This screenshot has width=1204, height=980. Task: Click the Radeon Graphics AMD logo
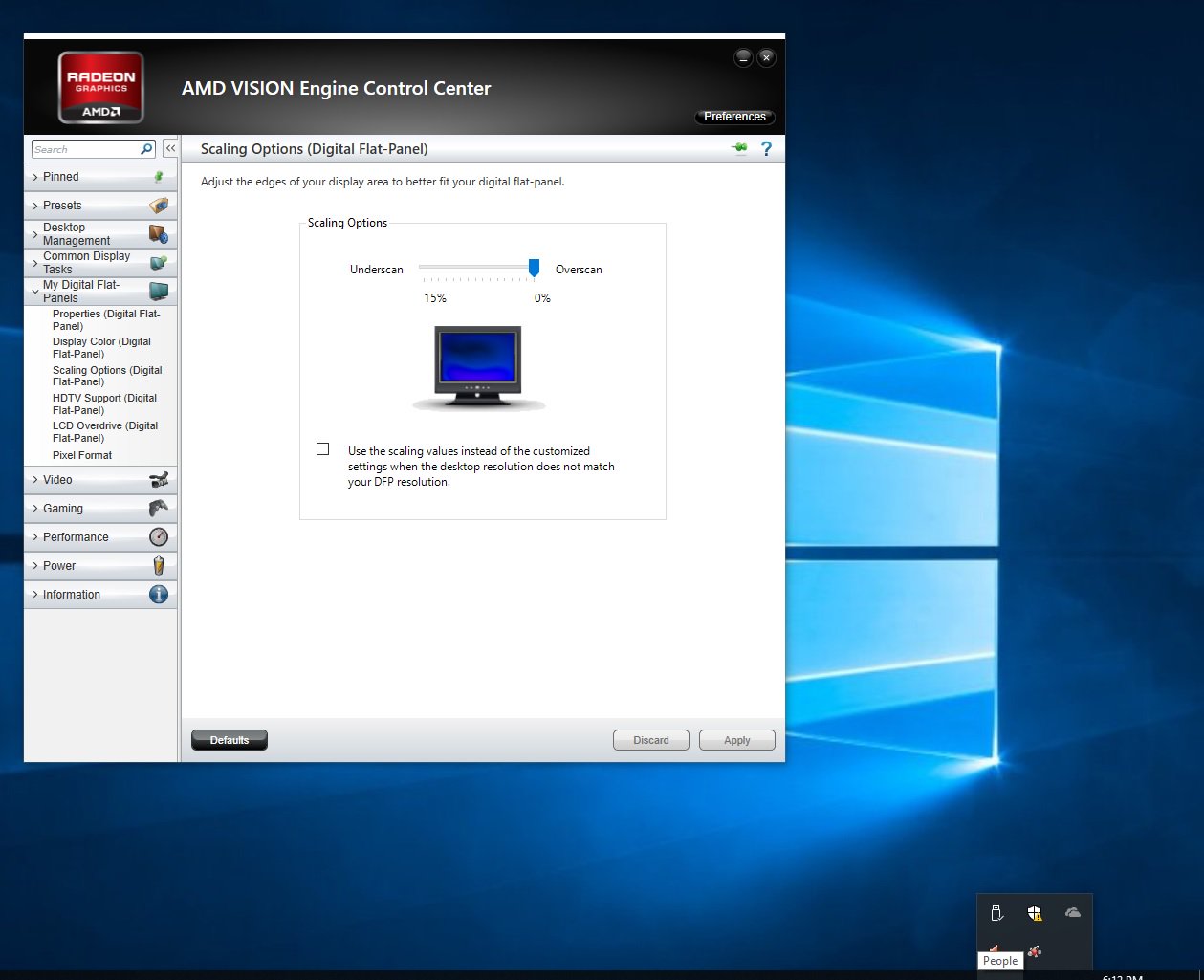[101, 88]
